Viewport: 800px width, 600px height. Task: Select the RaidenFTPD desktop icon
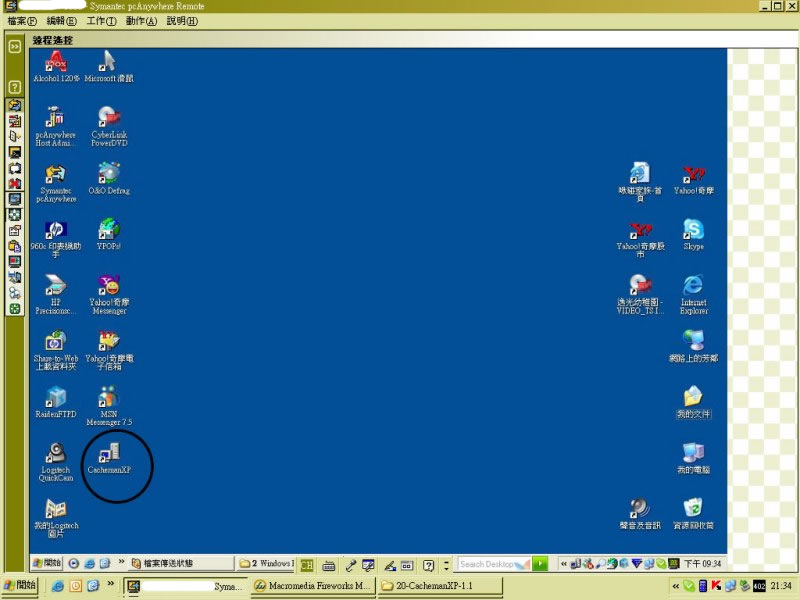56,402
